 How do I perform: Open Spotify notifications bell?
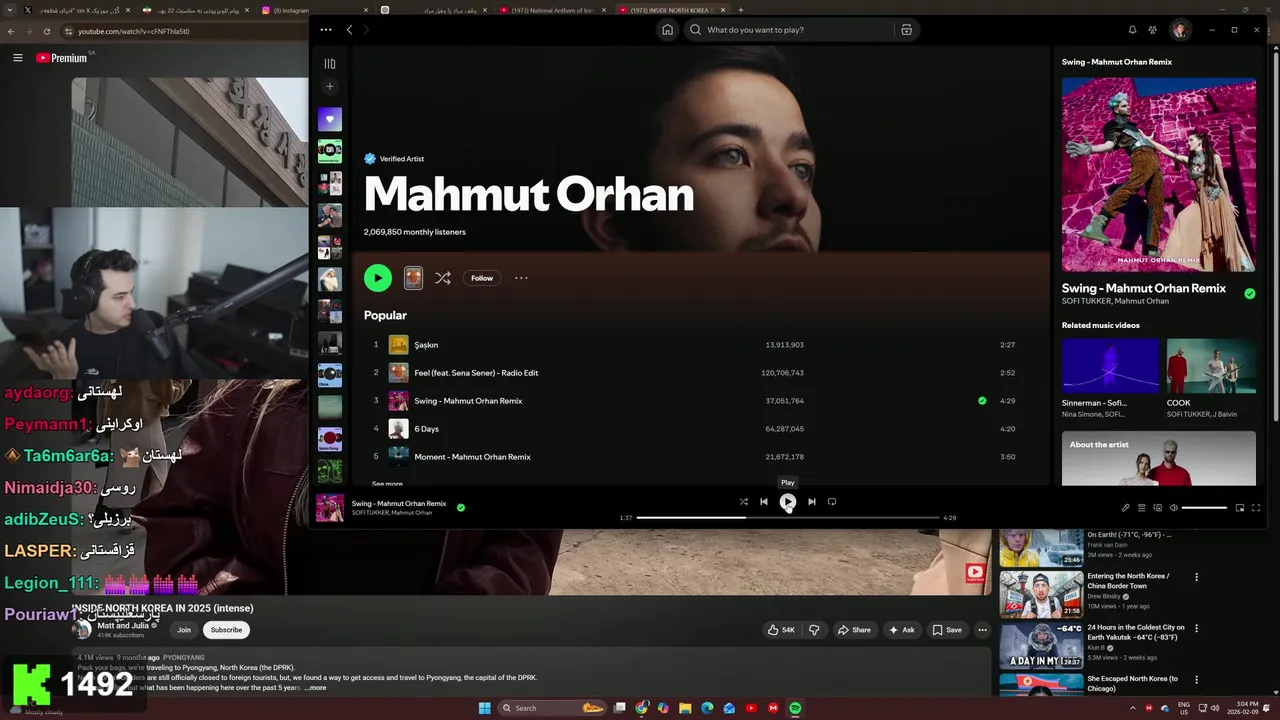pyautogui.click(x=1132, y=30)
